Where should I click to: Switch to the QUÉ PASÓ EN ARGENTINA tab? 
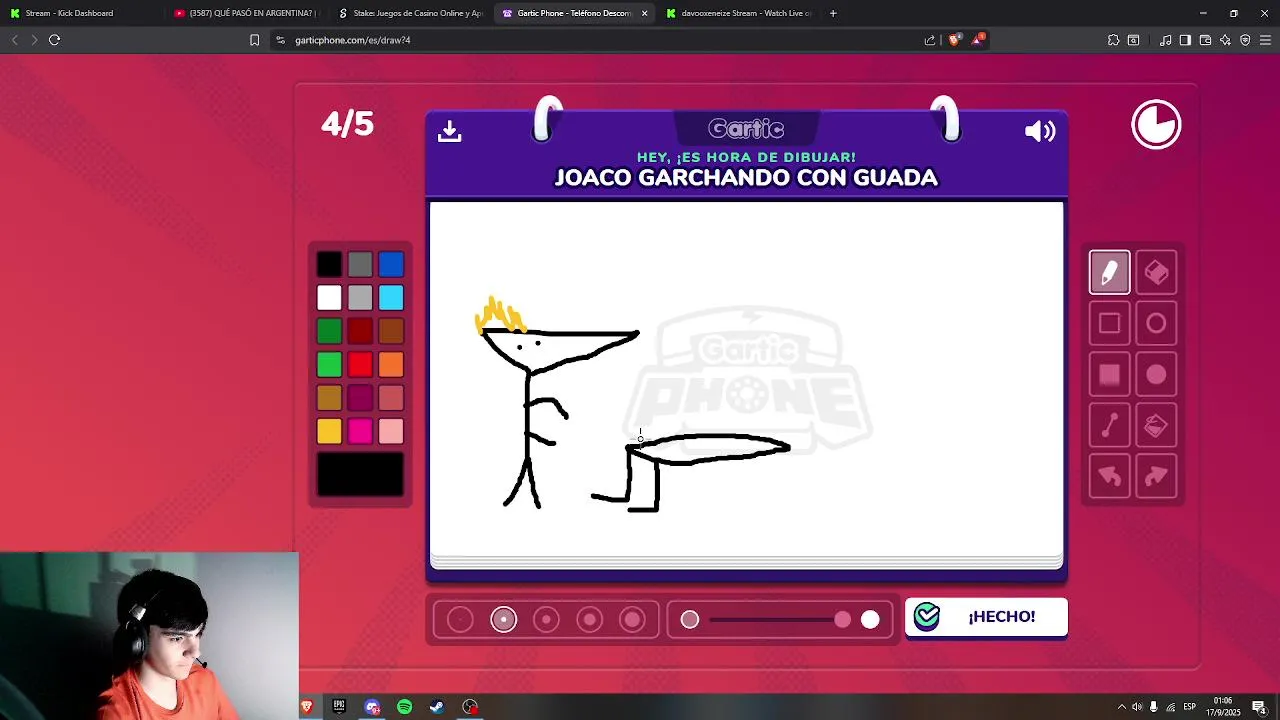click(x=245, y=13)
